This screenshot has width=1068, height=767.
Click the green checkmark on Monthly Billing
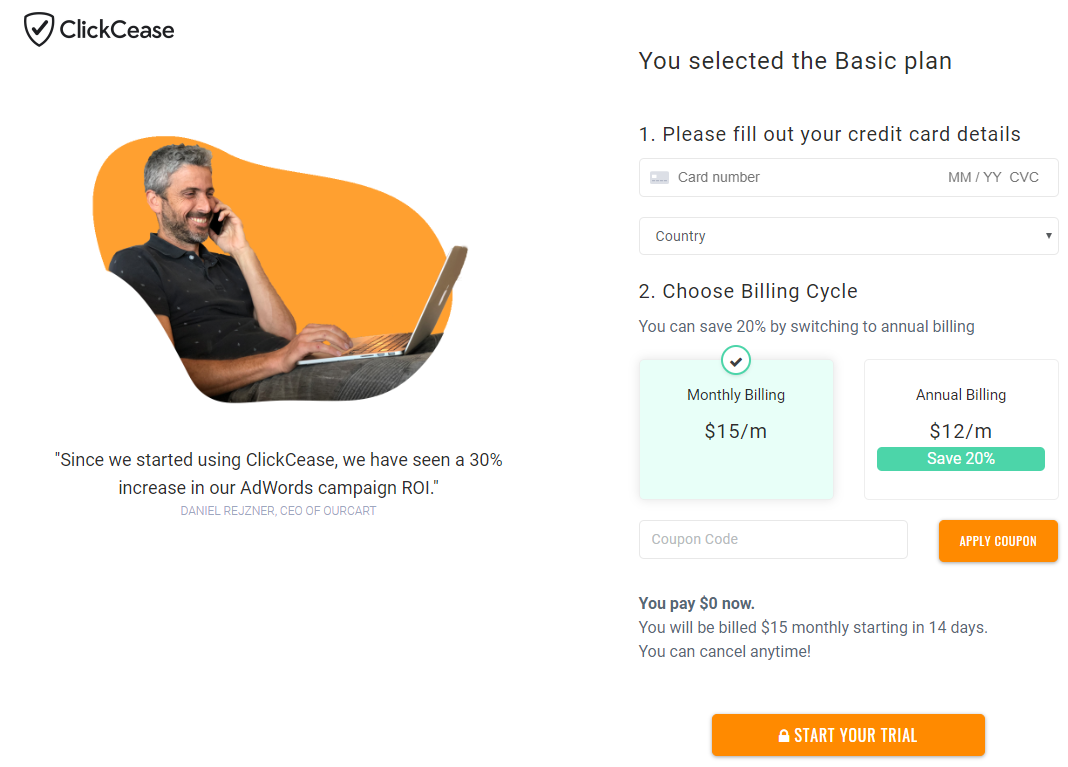click(x=736, y=360)
